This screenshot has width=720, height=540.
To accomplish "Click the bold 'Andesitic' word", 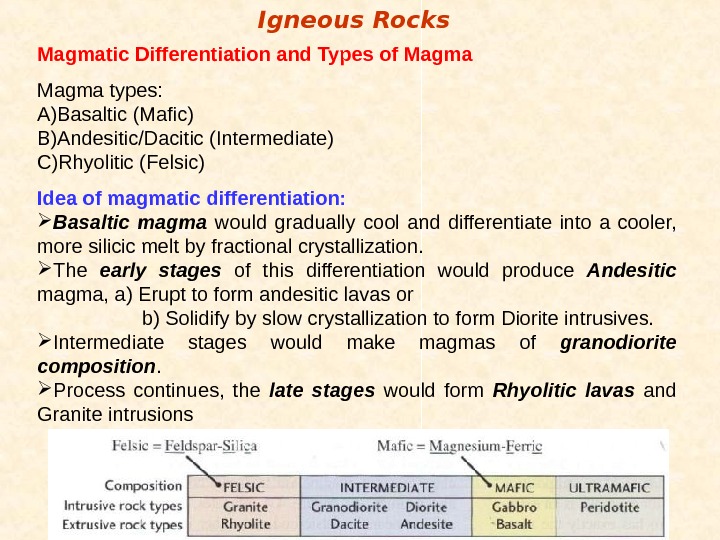I will 631,270.
